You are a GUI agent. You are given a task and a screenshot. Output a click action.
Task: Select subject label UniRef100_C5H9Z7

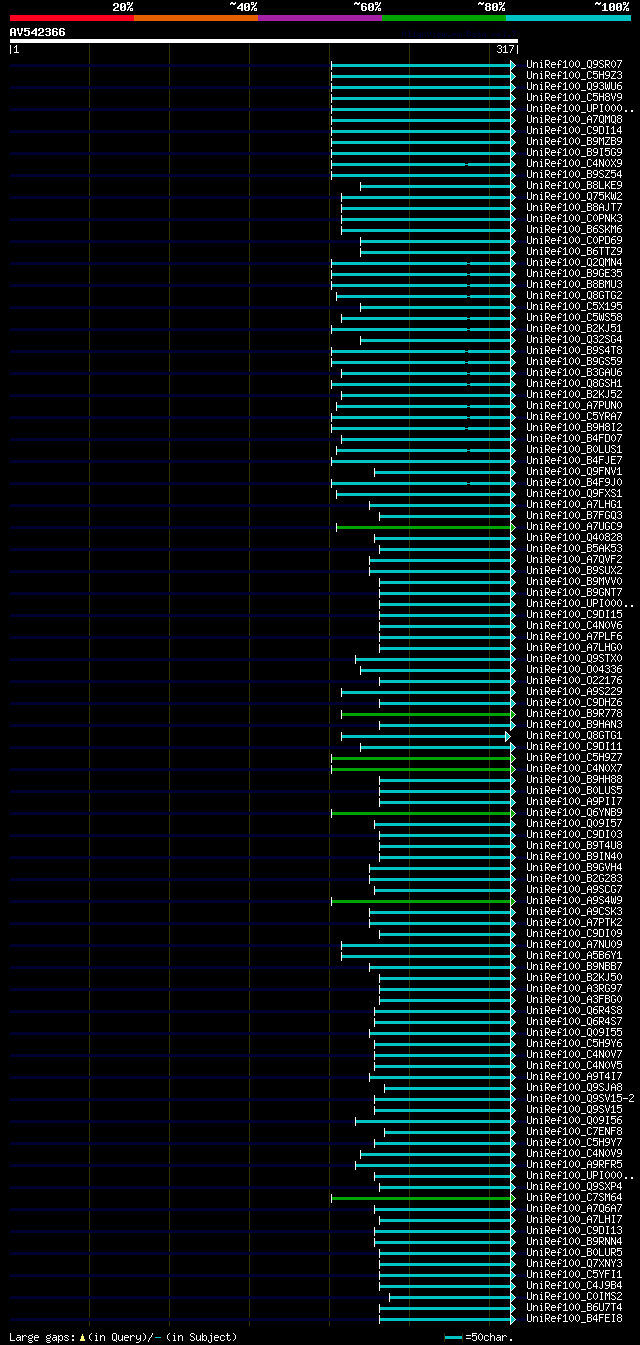(573, 758)
